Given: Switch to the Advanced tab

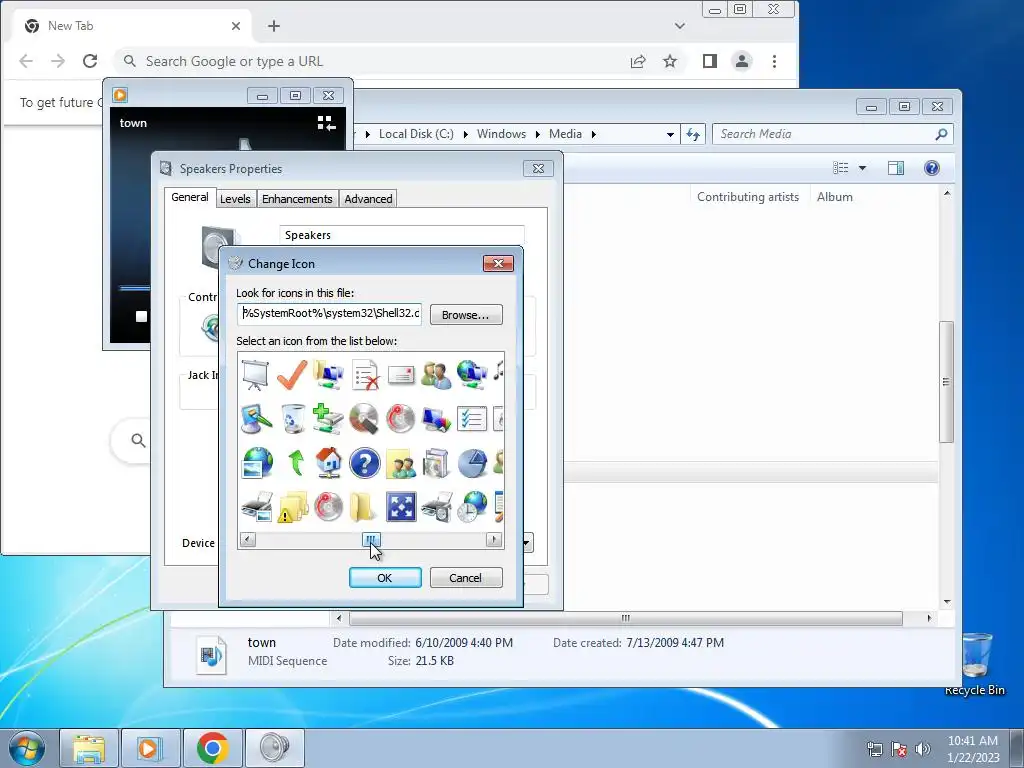Looking at the screenshot, I should [368, 199].
